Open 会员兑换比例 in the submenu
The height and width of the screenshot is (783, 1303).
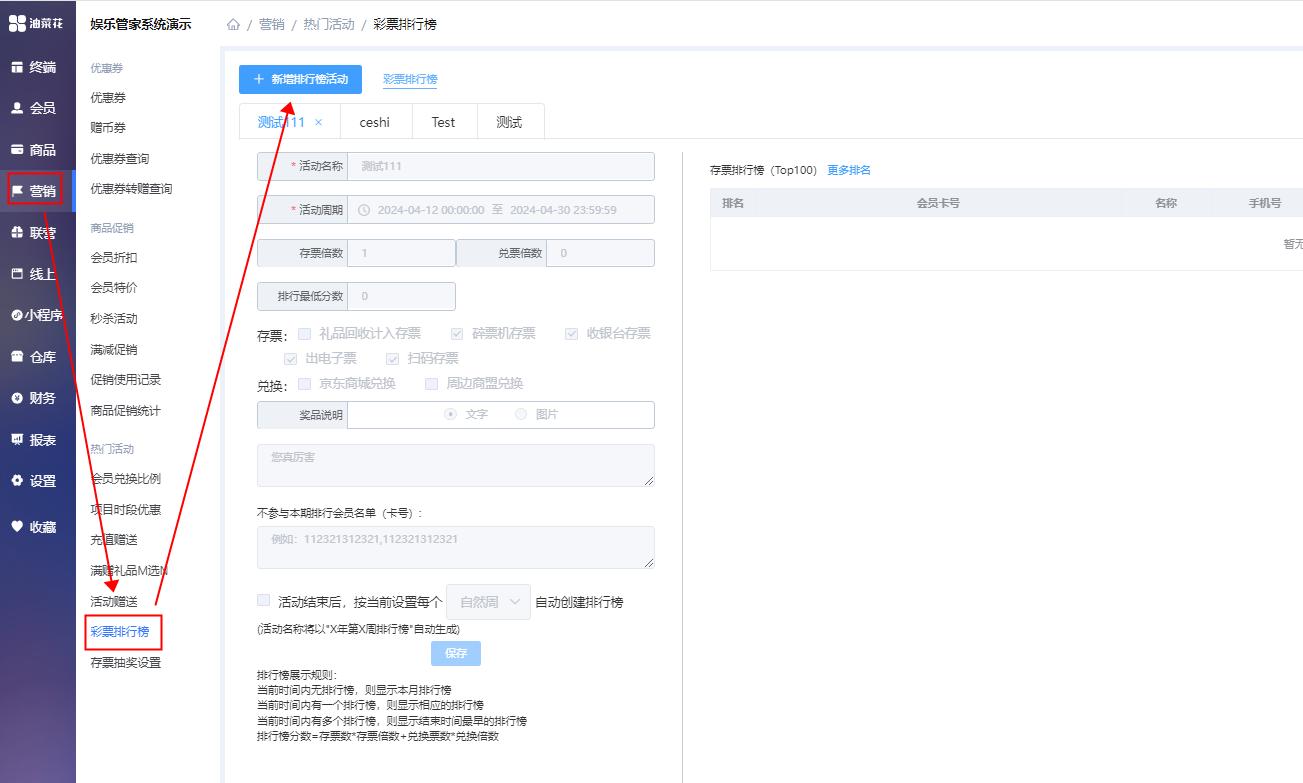126,479
